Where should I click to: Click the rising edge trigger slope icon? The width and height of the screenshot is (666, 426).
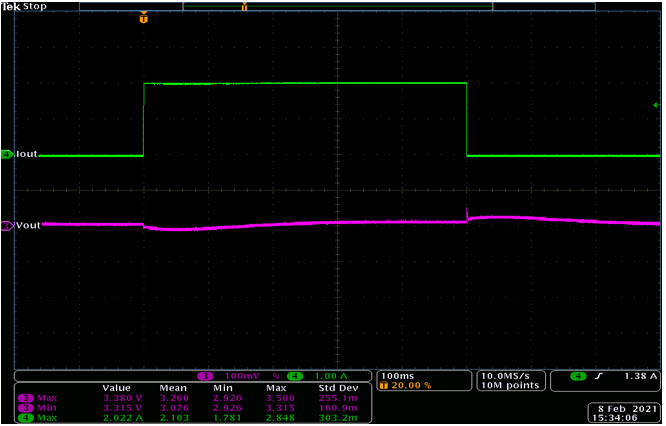point(599,376)
